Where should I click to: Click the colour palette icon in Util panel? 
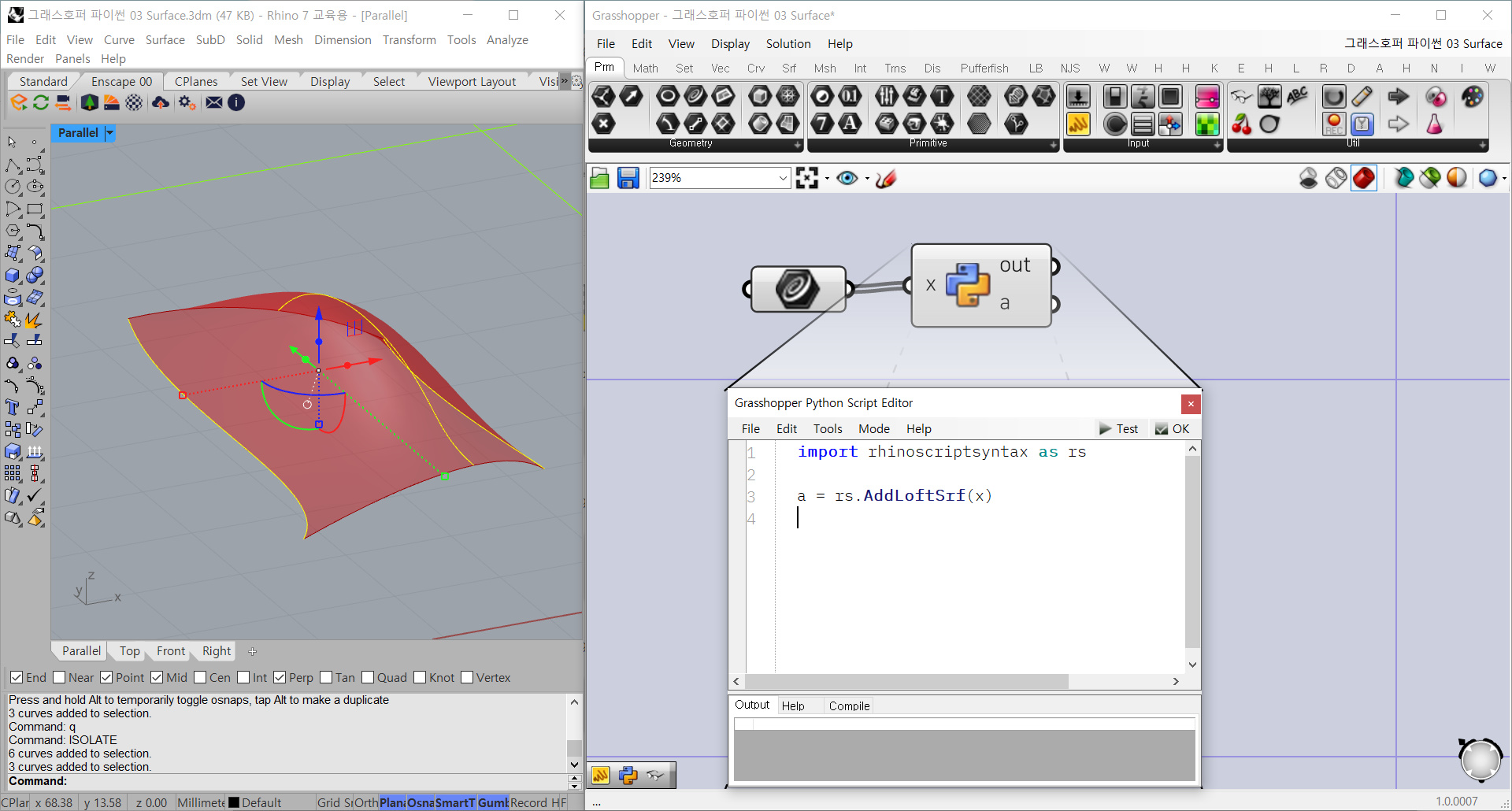click(x=1472, y=96)
